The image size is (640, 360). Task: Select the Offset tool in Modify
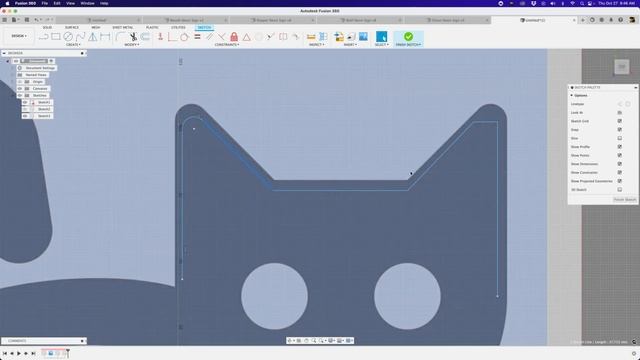tap(145, 37)
